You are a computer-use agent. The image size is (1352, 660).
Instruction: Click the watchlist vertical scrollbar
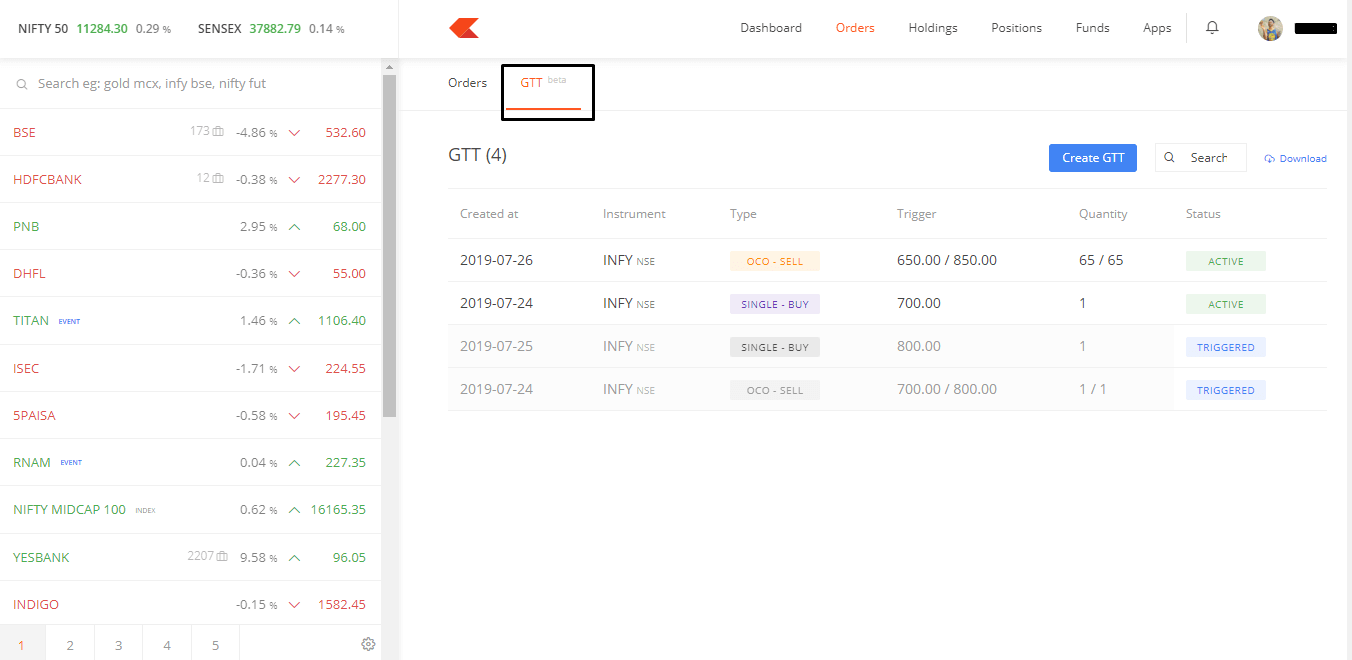tap(389, 248)
